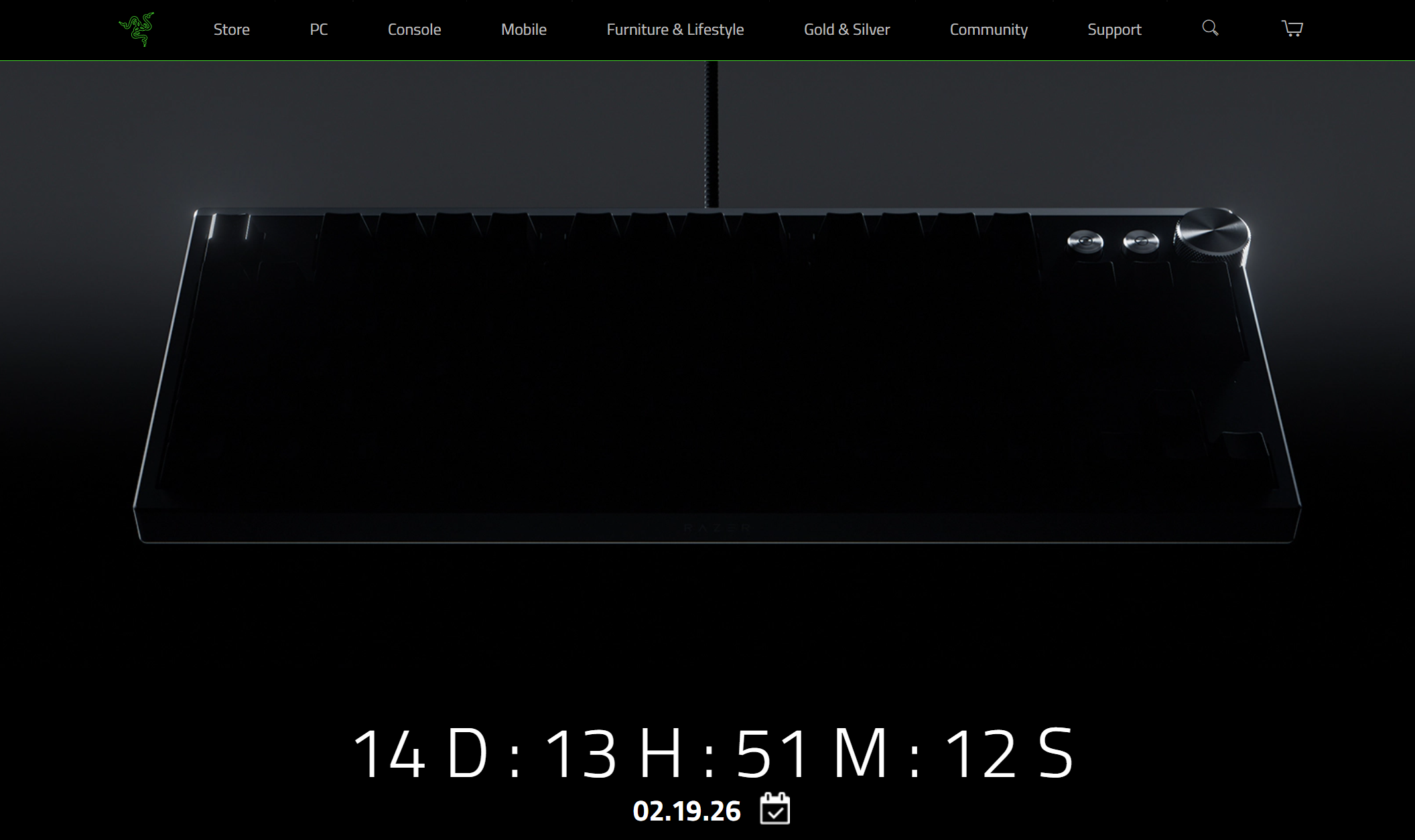Viewport: 1415px width, 840px height.
Task: Expand the Console navigation menu
Action: click(x=414, y=29)
